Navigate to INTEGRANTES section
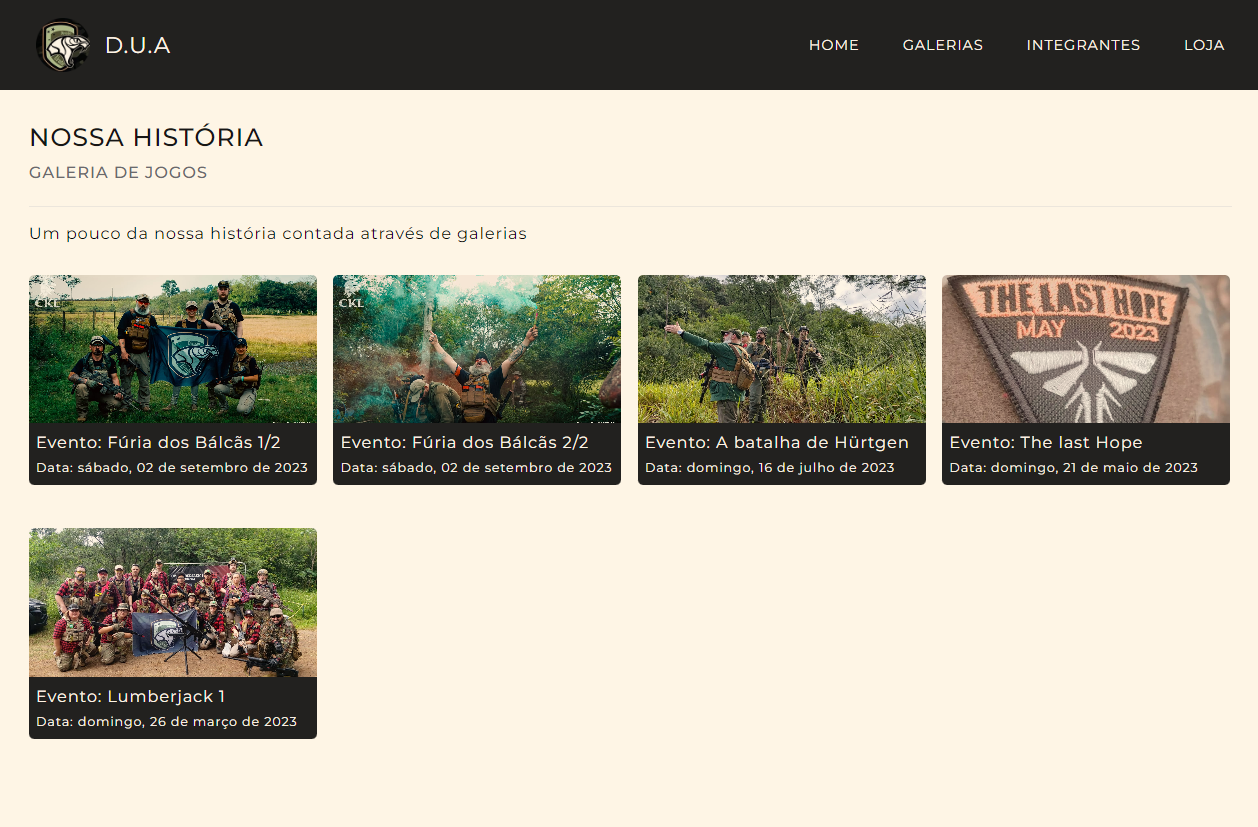The width and height of the screenshot is (1258, 827). click(1083, 45)
